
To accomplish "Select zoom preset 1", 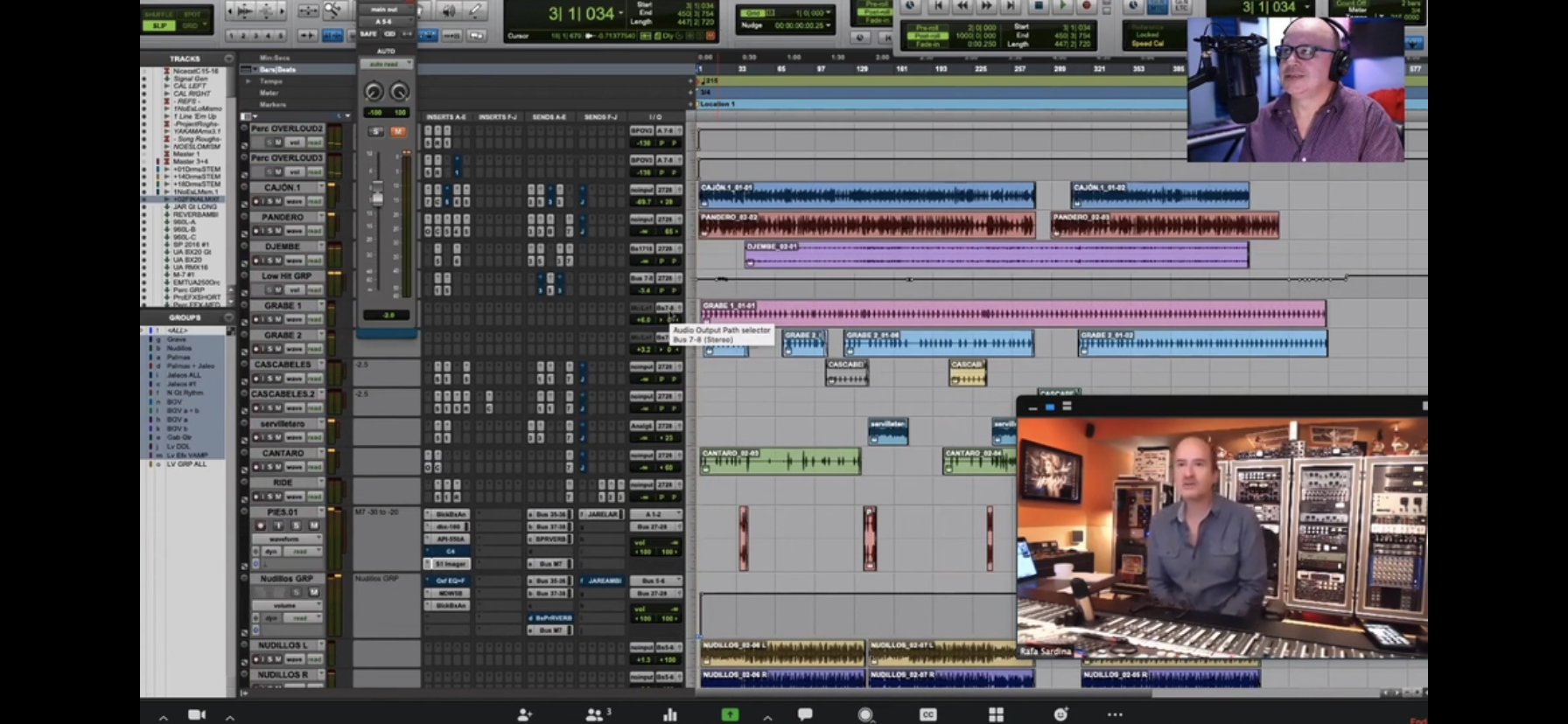I will tap(231, 36).
